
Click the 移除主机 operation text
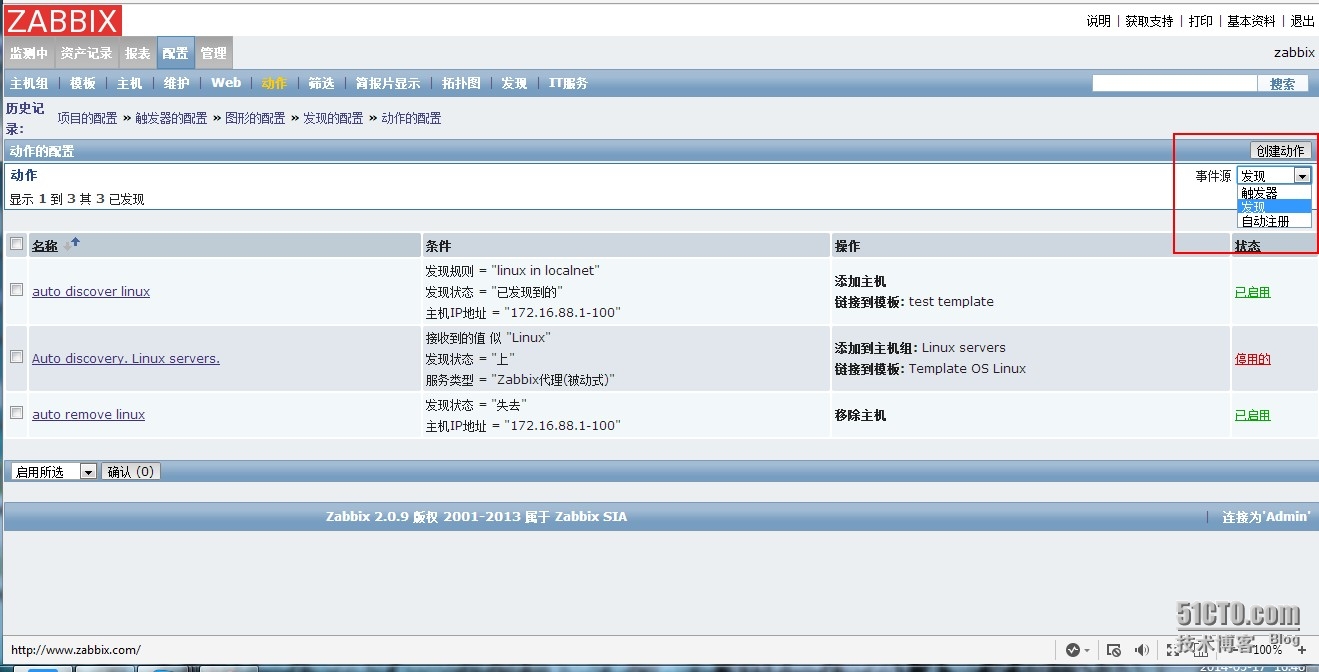860,415
